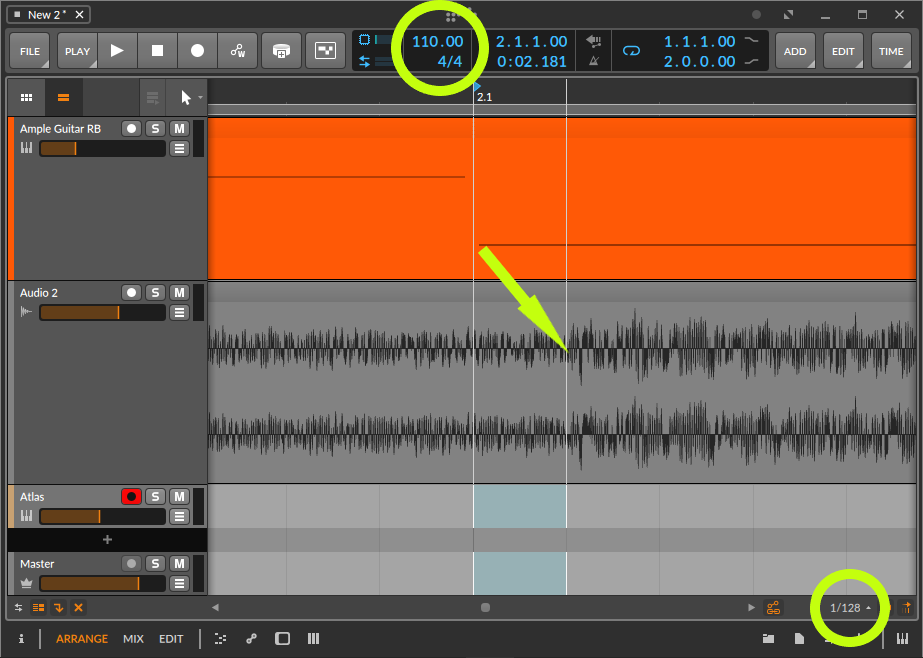Viewport: 923px width, 658px height.
Task: Open the beat grid 1/128 dropdown
Action: coord(850,607)
